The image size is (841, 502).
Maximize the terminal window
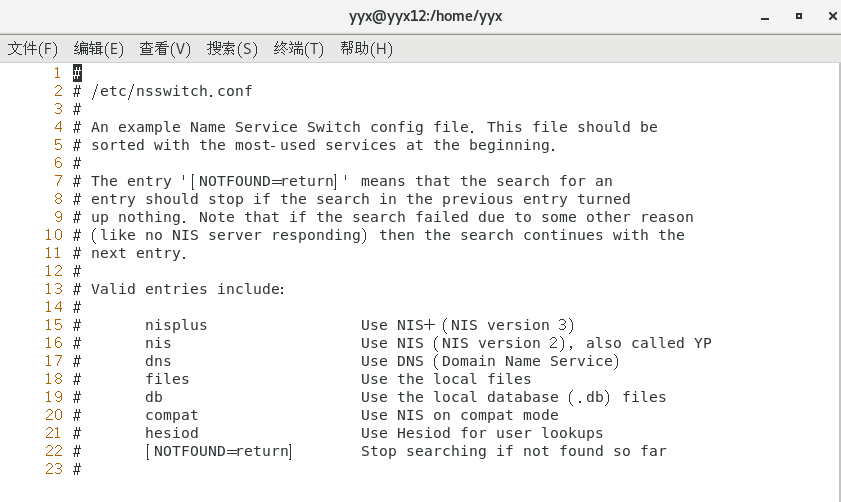[x=798, y=16]
